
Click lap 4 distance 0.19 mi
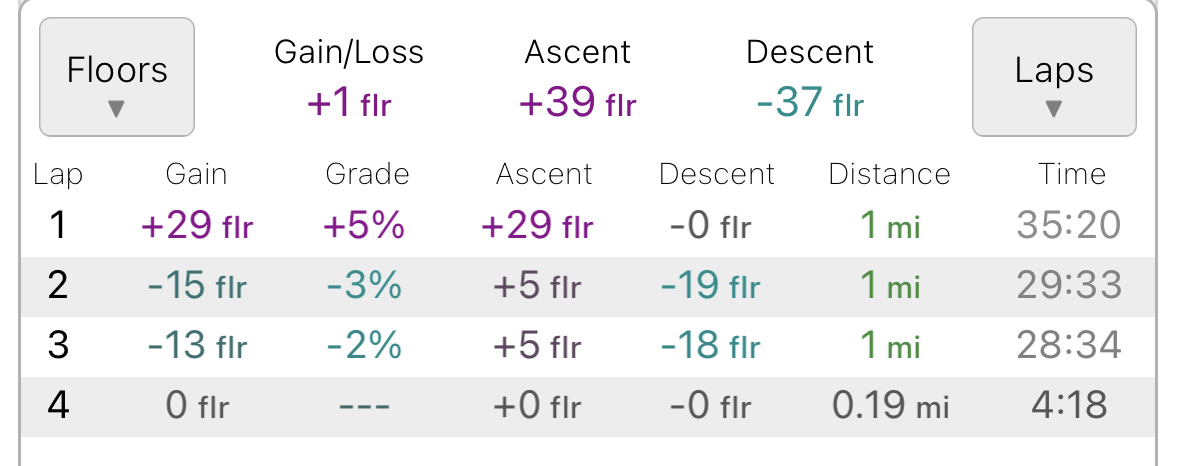pos(889,406)
